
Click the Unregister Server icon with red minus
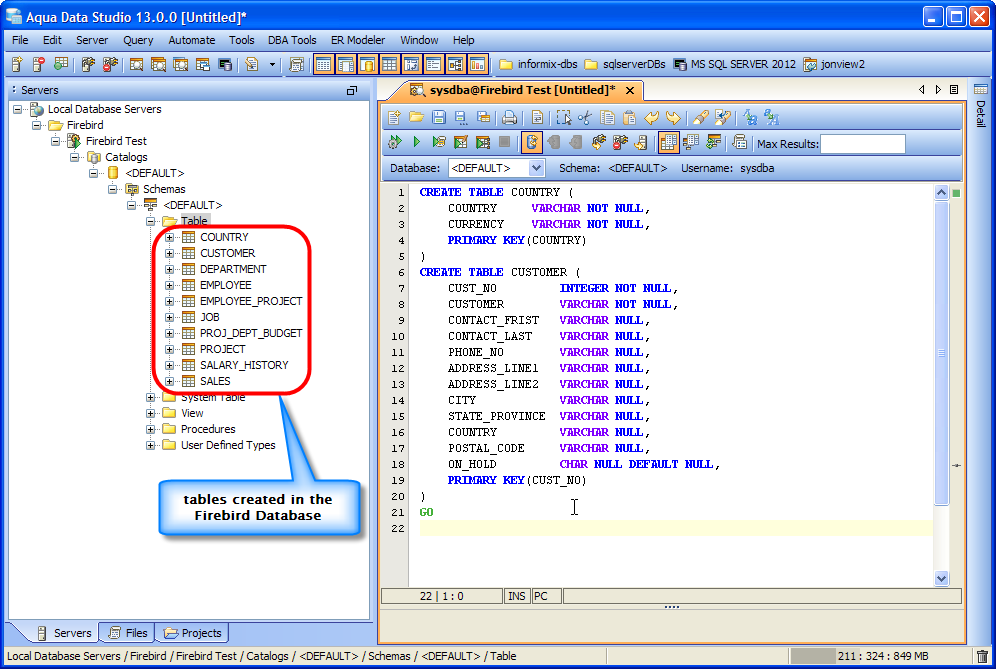(39, 64)
